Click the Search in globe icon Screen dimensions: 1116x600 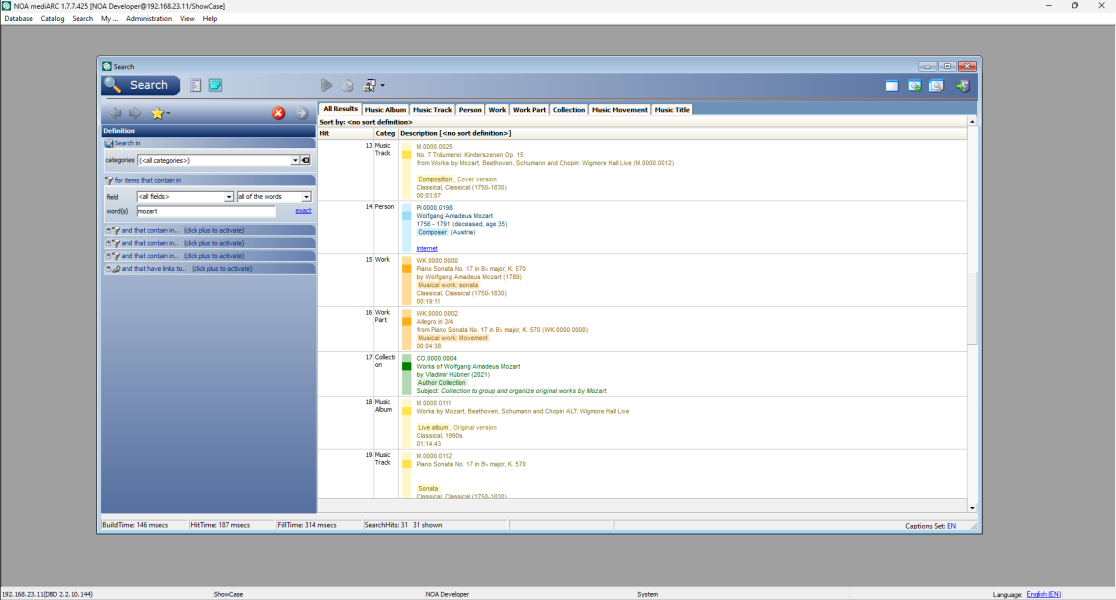[x=109, y=143]
